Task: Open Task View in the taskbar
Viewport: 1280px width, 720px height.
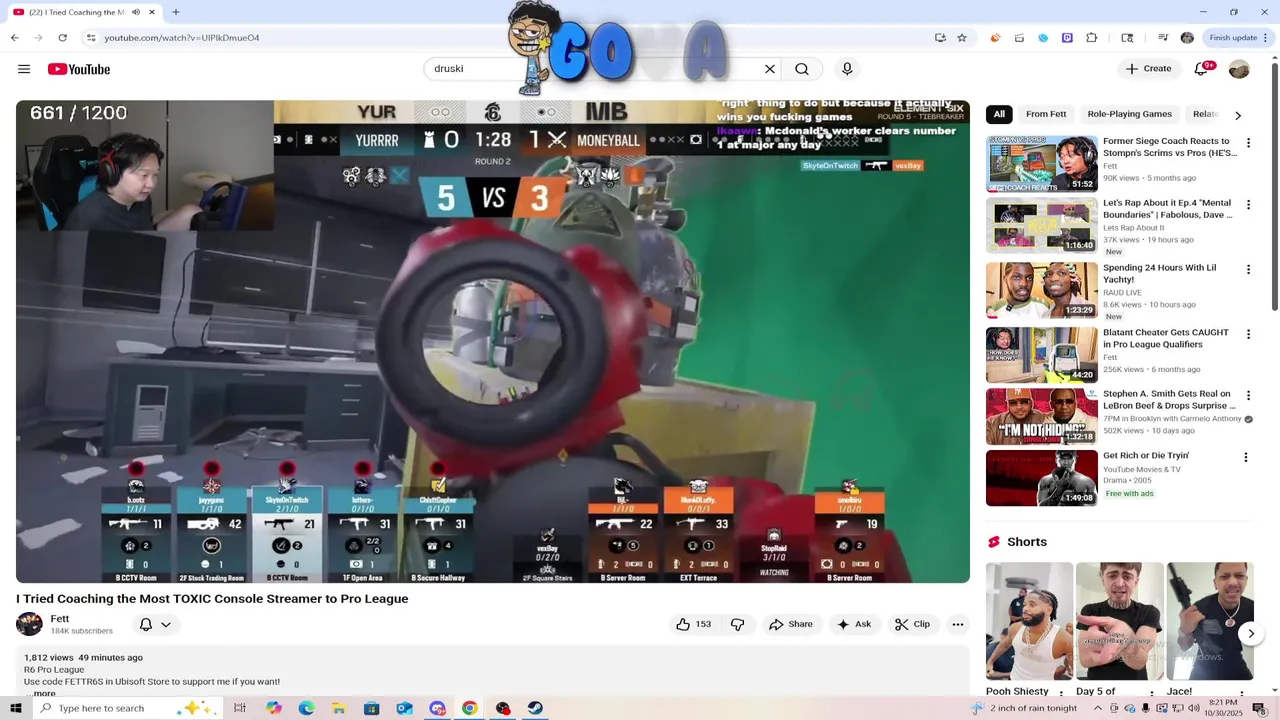Action: [240, 708]
